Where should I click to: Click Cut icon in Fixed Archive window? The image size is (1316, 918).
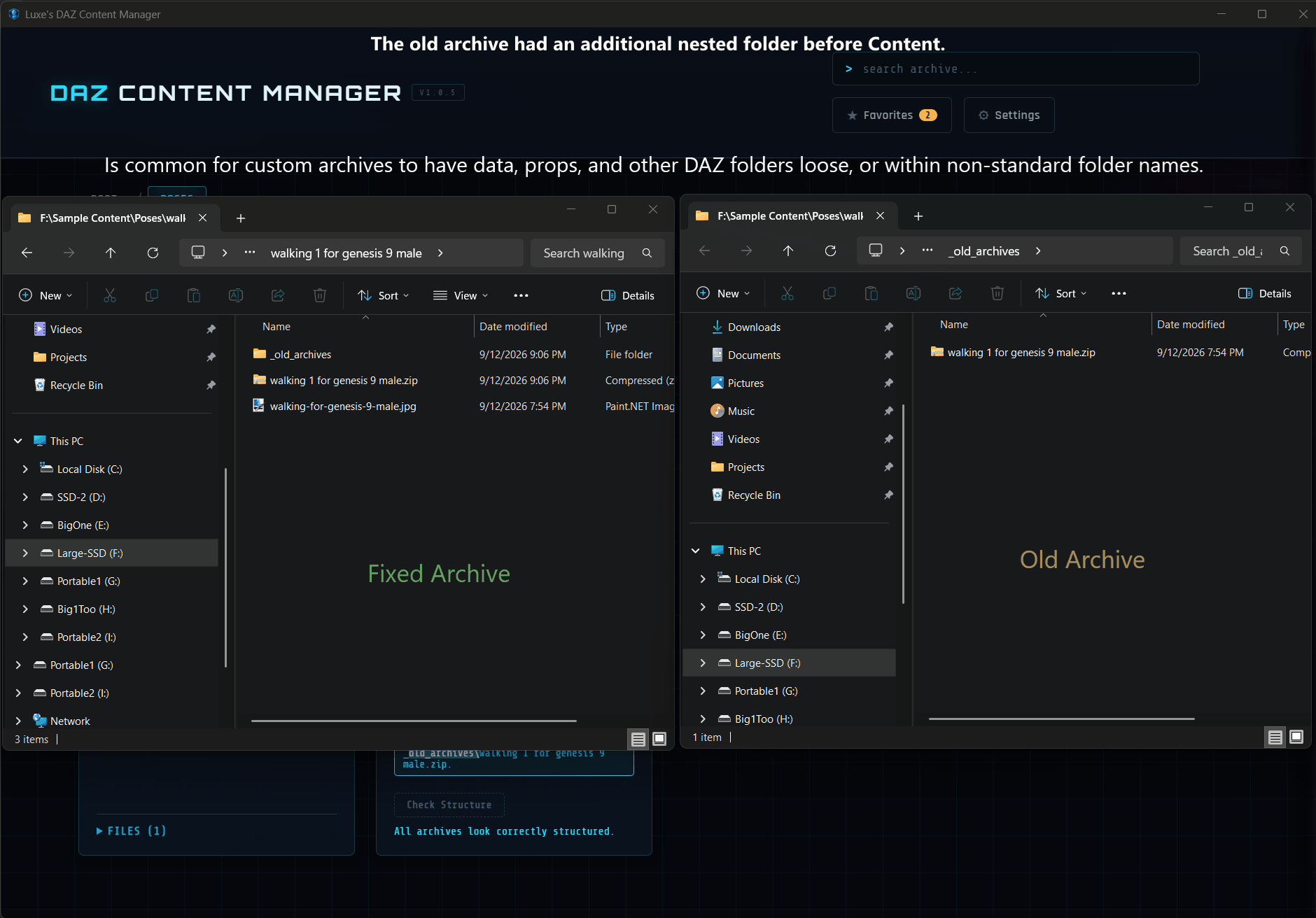tap(110, 295)
